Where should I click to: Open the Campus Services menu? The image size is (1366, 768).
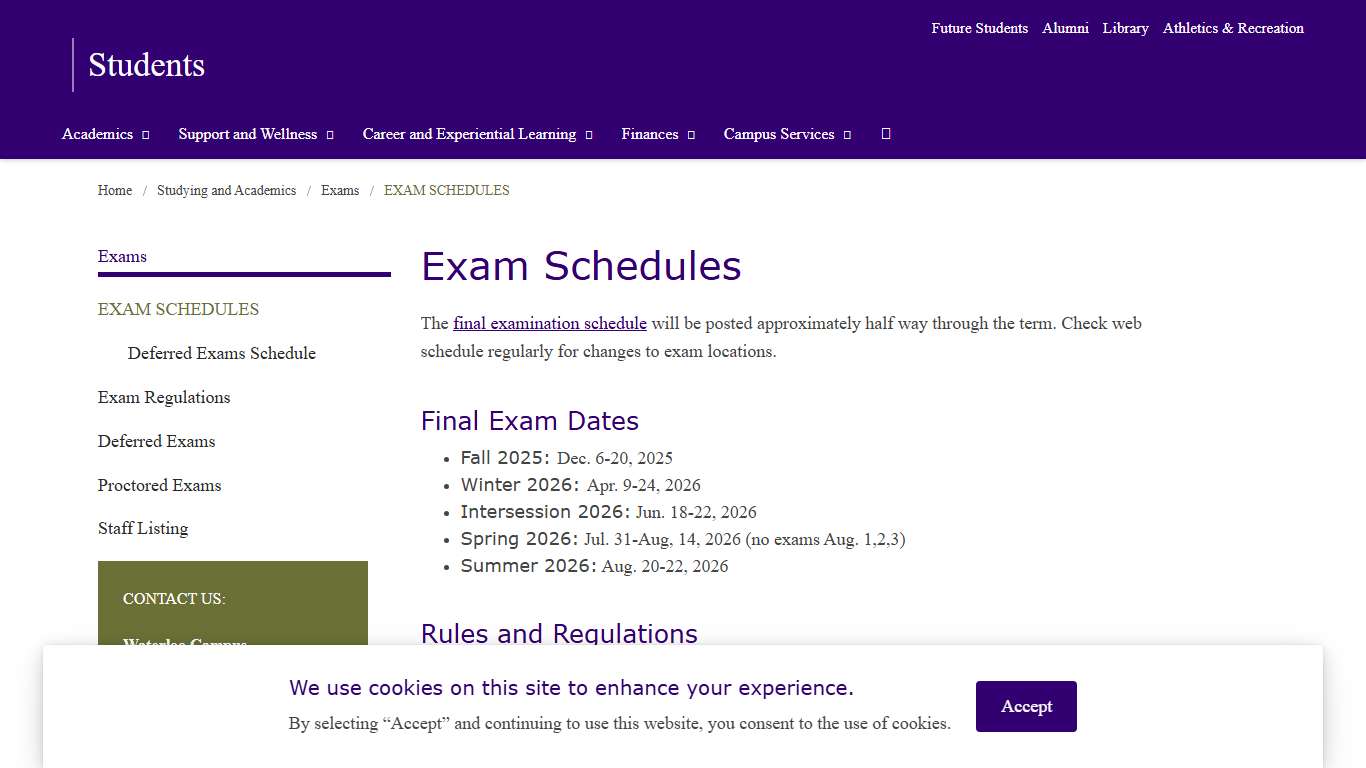[x=778, y=134]
